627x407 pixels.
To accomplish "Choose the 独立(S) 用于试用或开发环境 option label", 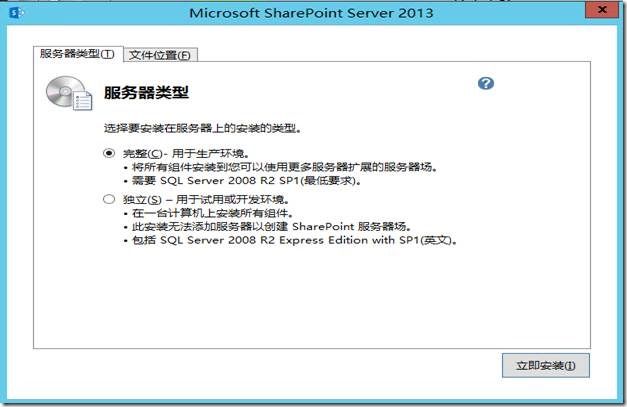I will pos(206,200).
